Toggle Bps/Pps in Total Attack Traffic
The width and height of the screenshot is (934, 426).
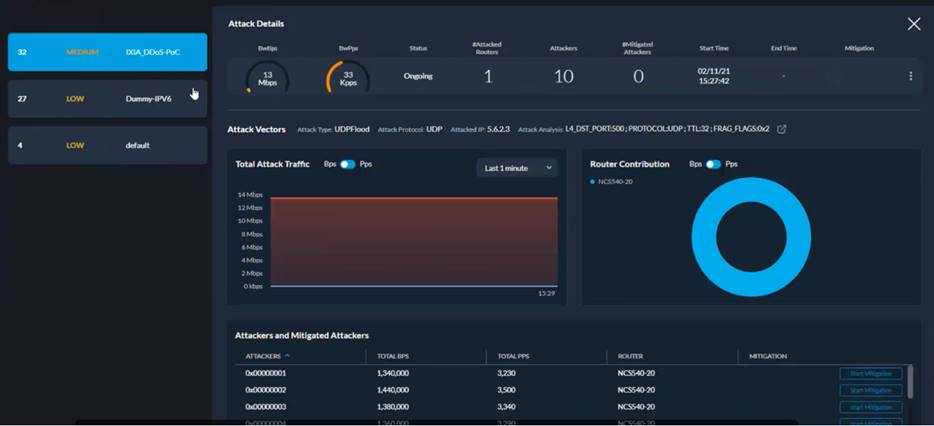pyautogui.click(x=347, y=164)
